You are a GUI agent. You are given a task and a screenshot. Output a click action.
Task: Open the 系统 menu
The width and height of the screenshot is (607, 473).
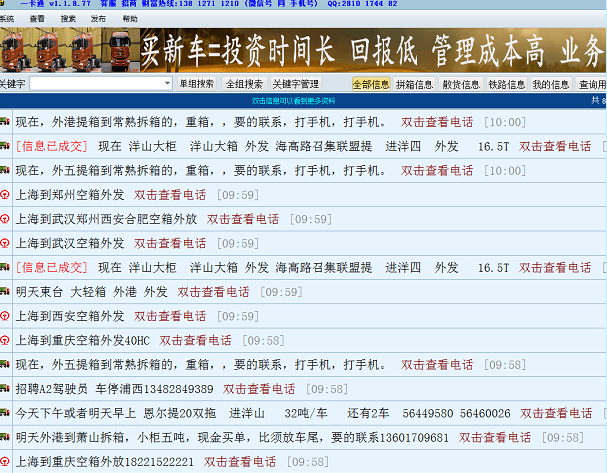coord(7,18)
